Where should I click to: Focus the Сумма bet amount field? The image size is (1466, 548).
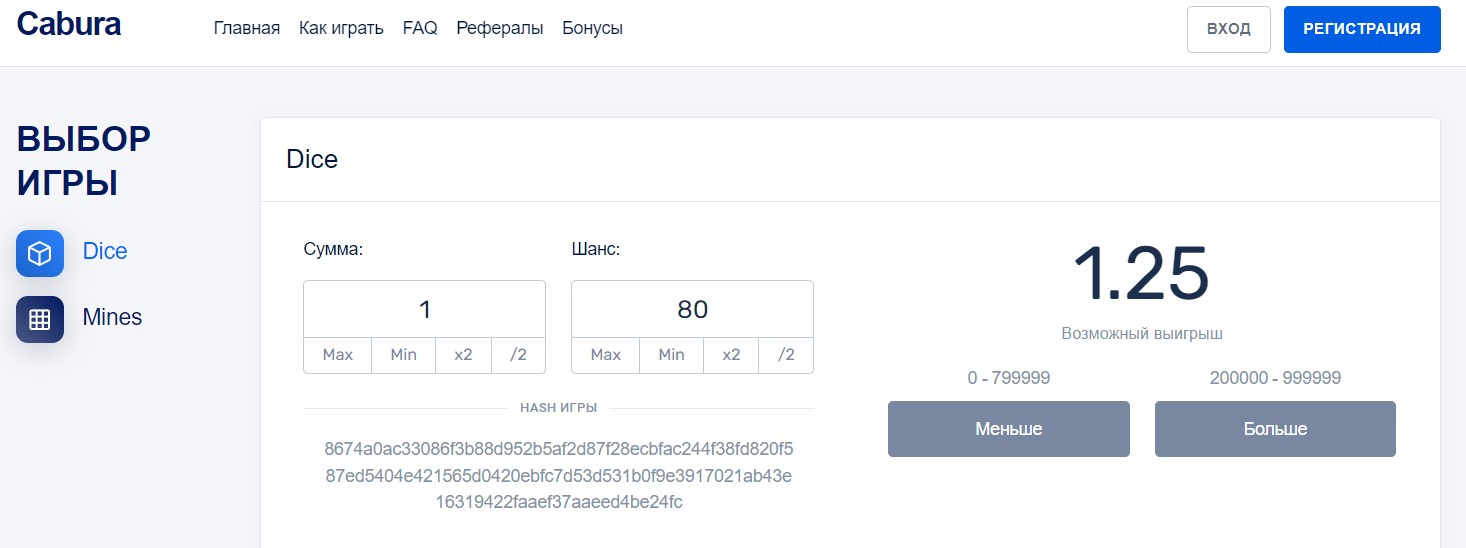425,309
